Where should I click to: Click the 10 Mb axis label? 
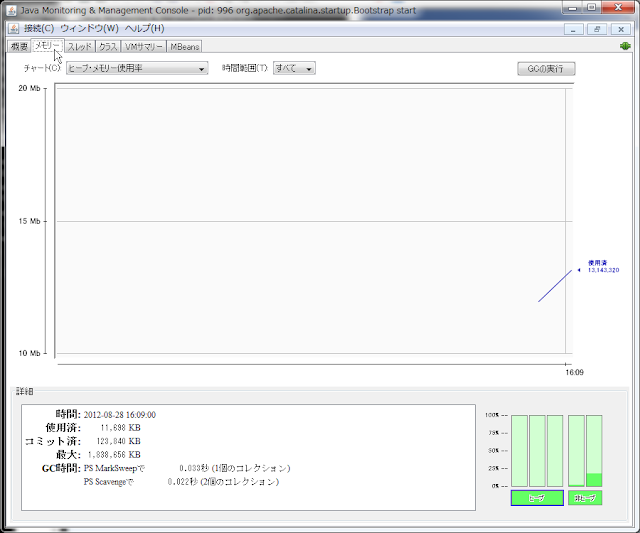click(29, 353)
